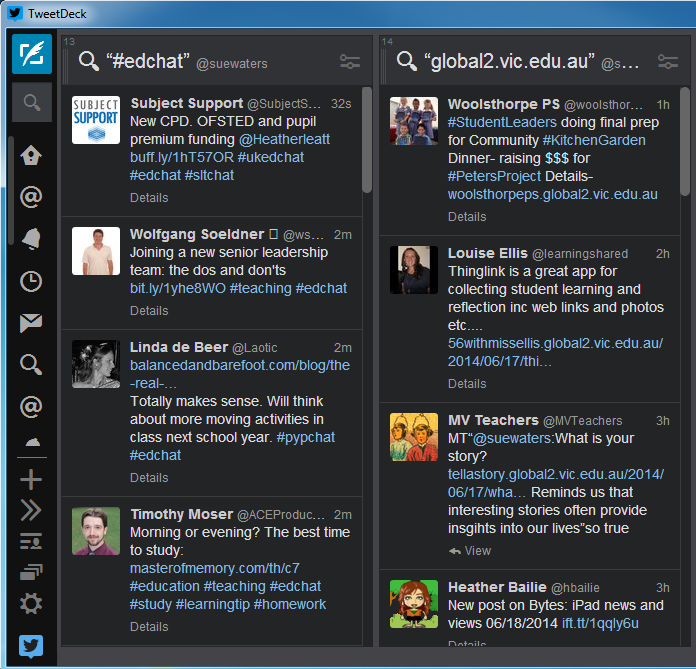Screen dimensions: 696x669
Task: Go to the Activity clock icon
Action: point(31,281)
